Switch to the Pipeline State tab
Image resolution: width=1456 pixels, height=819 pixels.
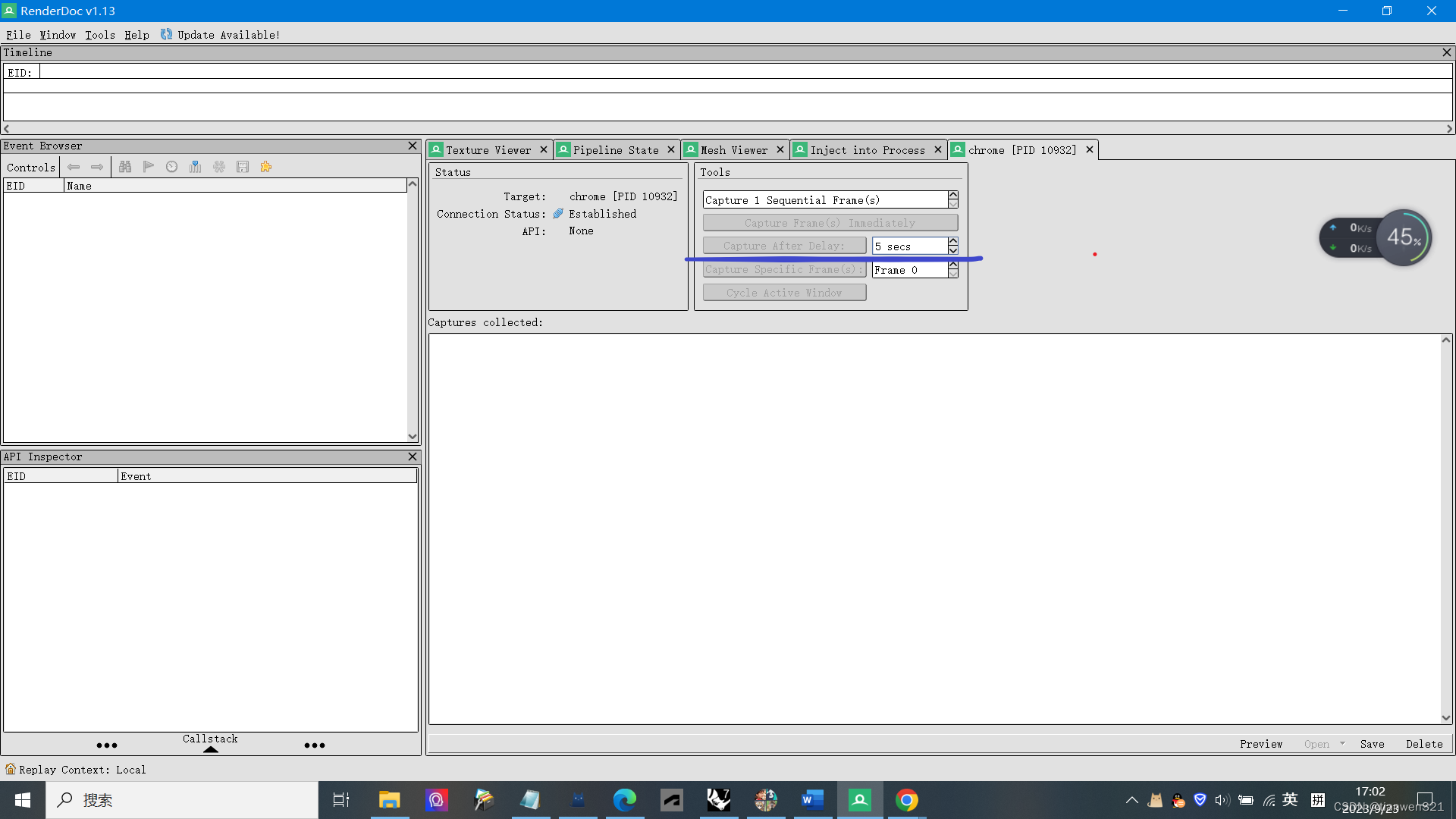[615, 150]
